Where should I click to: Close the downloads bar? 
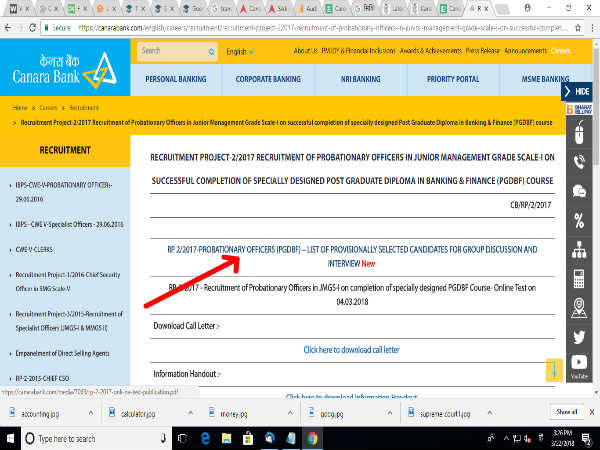tap(592, 412)
